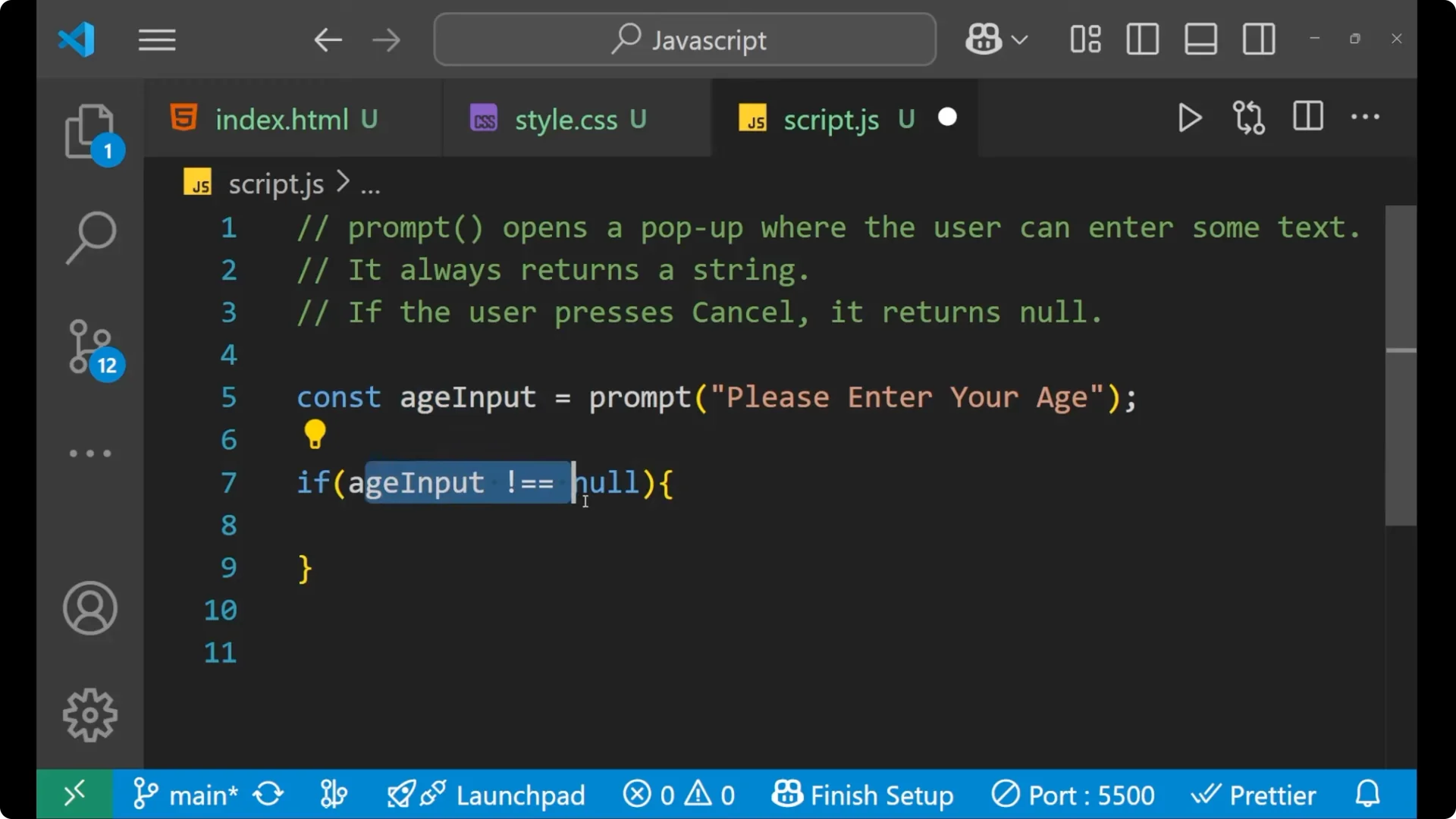
Task: Expand the script.js breadcrumb symbols
Action: click(x=371, y=183)
